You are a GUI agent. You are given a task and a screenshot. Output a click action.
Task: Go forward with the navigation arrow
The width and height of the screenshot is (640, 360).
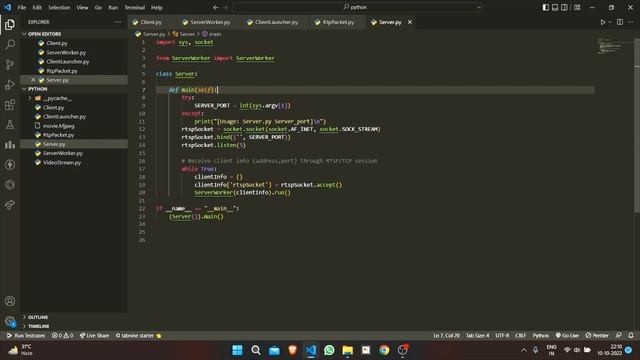click(x=226, y=7)
